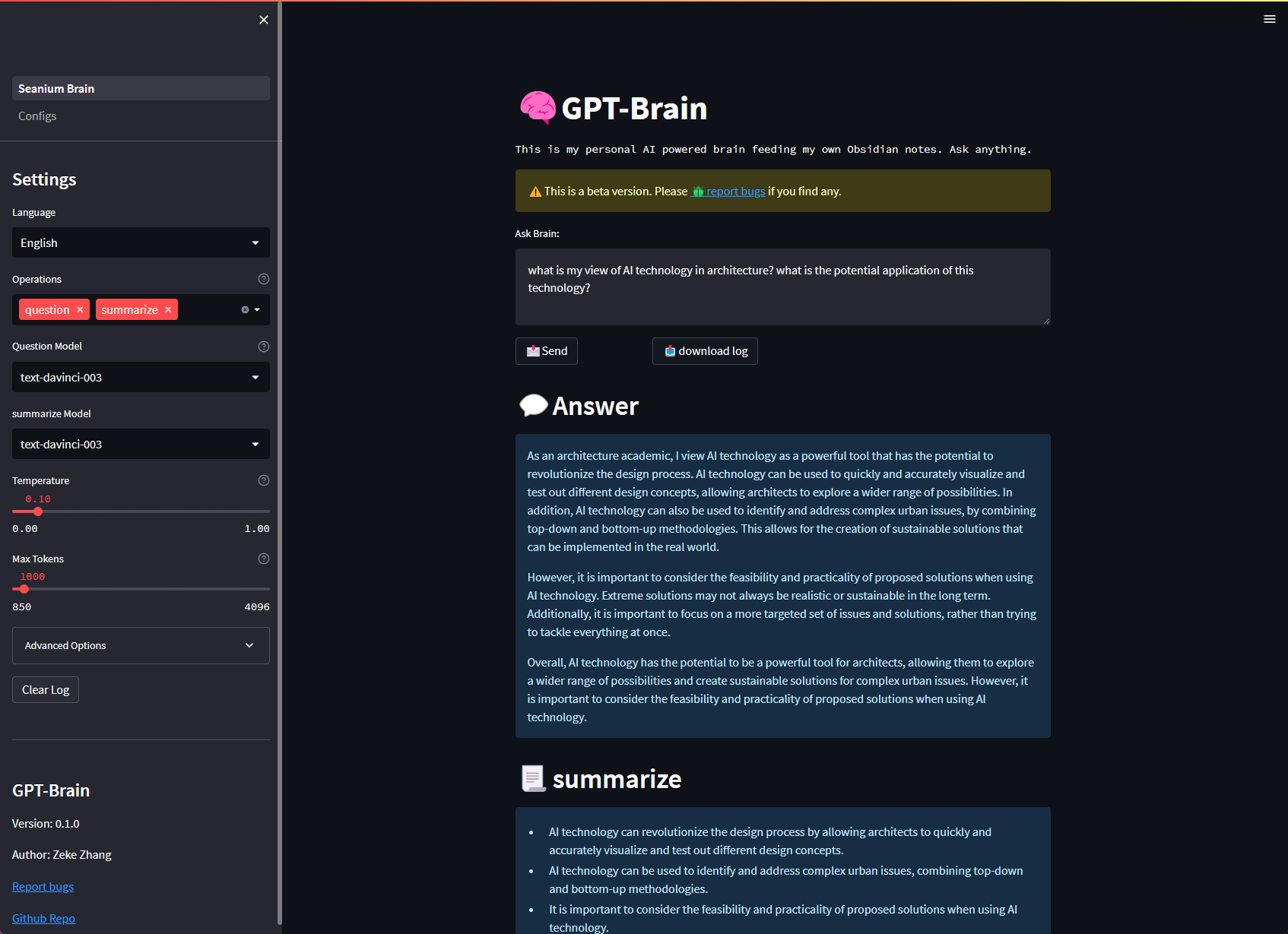Click the pink brain emoji icon
Image resolution: width=1288 pixels, height=934 pixels.
(x=538, y=108)
